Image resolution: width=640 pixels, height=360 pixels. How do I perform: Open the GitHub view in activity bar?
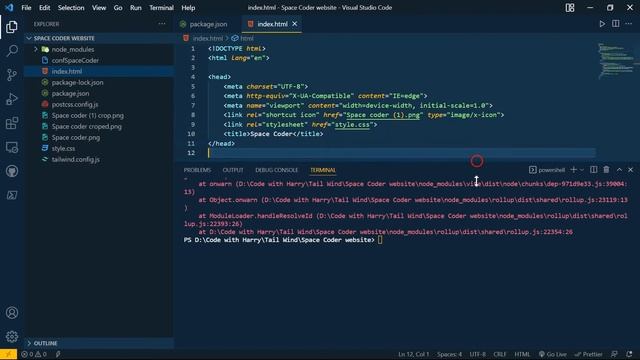click(12, 171)
